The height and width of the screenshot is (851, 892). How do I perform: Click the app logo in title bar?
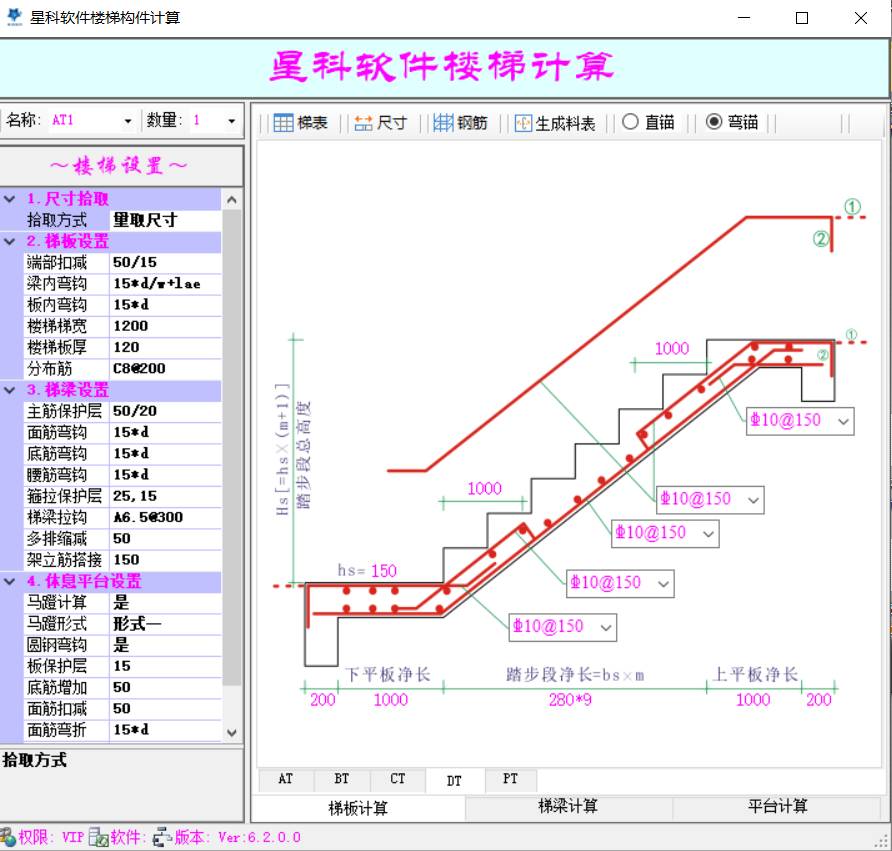click(14, 17)
